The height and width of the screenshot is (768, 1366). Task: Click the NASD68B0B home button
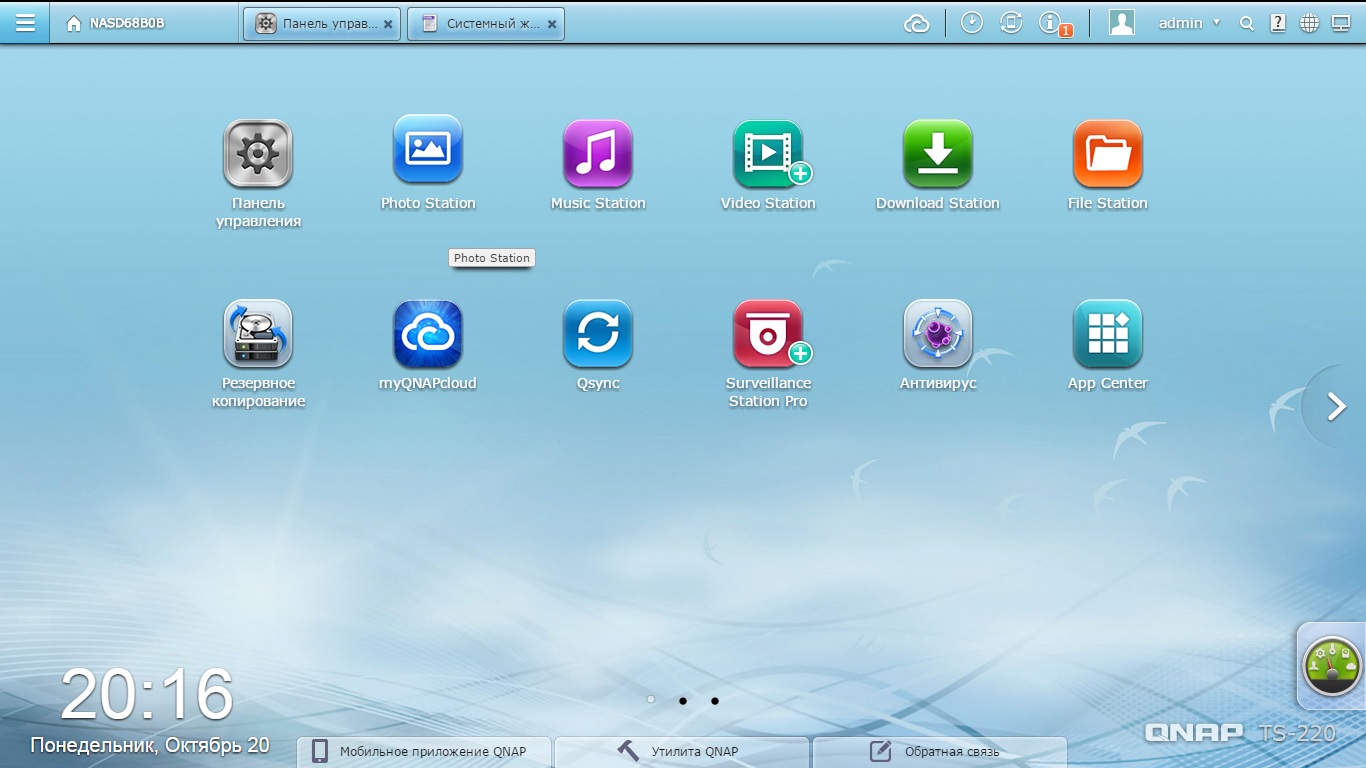click(115, 23)
